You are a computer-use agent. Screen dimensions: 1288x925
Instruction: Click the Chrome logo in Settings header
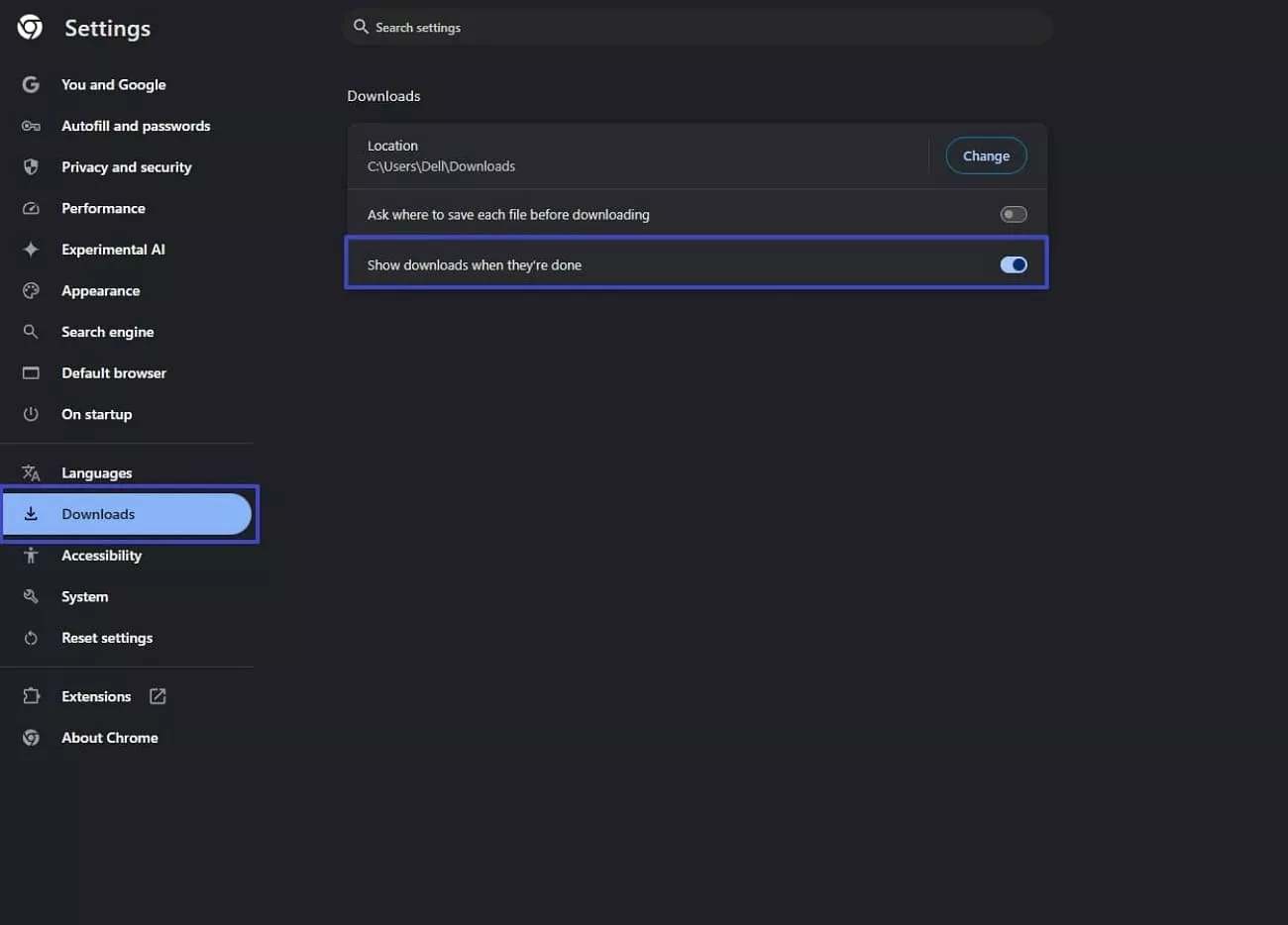pos(29,28)
